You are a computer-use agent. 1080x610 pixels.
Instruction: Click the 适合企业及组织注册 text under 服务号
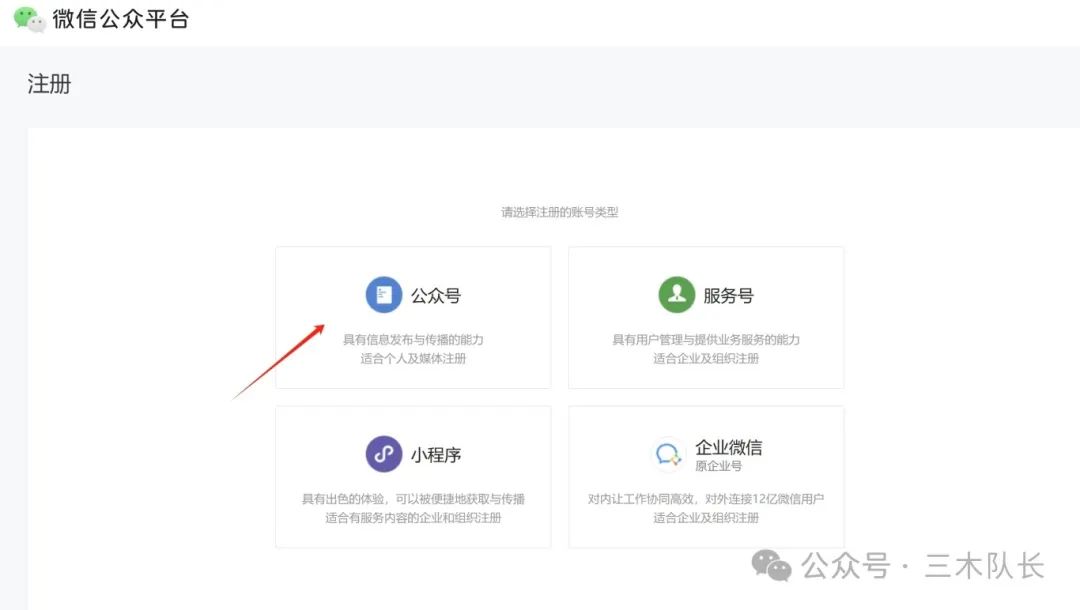[x=705, y=359]
